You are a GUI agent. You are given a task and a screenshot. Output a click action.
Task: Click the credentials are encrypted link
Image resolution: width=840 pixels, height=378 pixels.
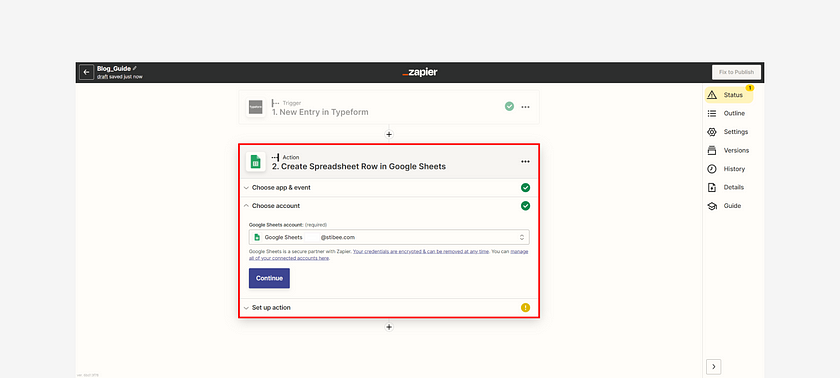click(421, 251)
